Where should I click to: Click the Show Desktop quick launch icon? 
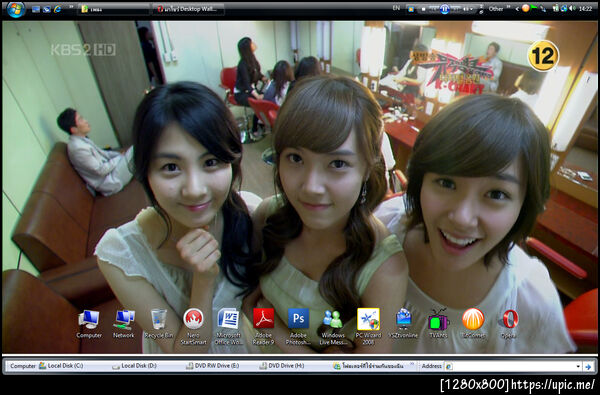click(36, 9)
